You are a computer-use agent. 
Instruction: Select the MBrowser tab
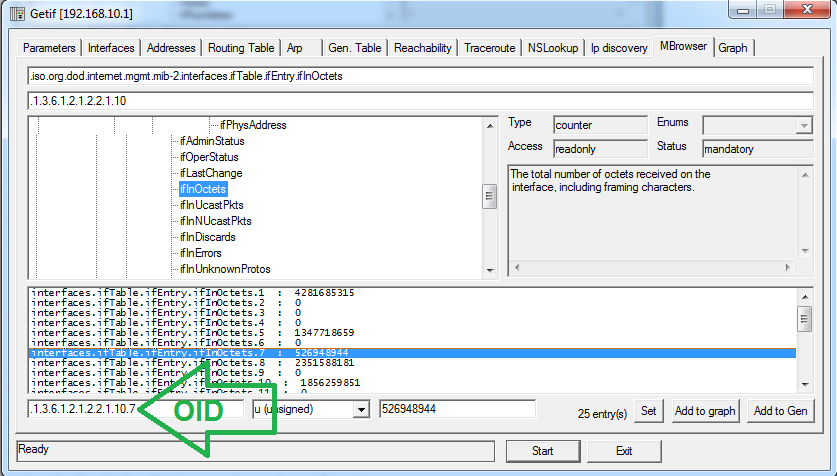[683, 46]
